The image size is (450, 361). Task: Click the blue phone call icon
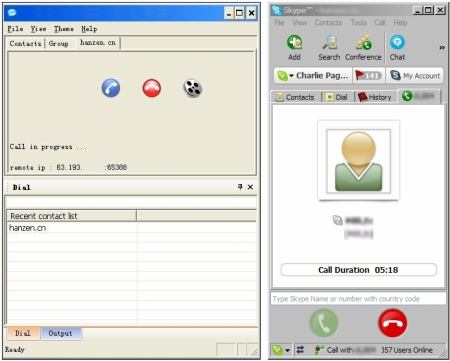tap(111, 88)
